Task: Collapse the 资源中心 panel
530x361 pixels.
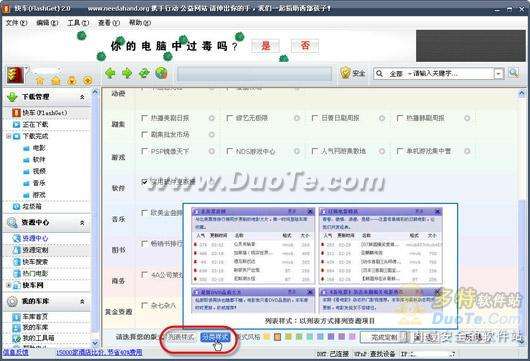Action: tap(82, 223)
